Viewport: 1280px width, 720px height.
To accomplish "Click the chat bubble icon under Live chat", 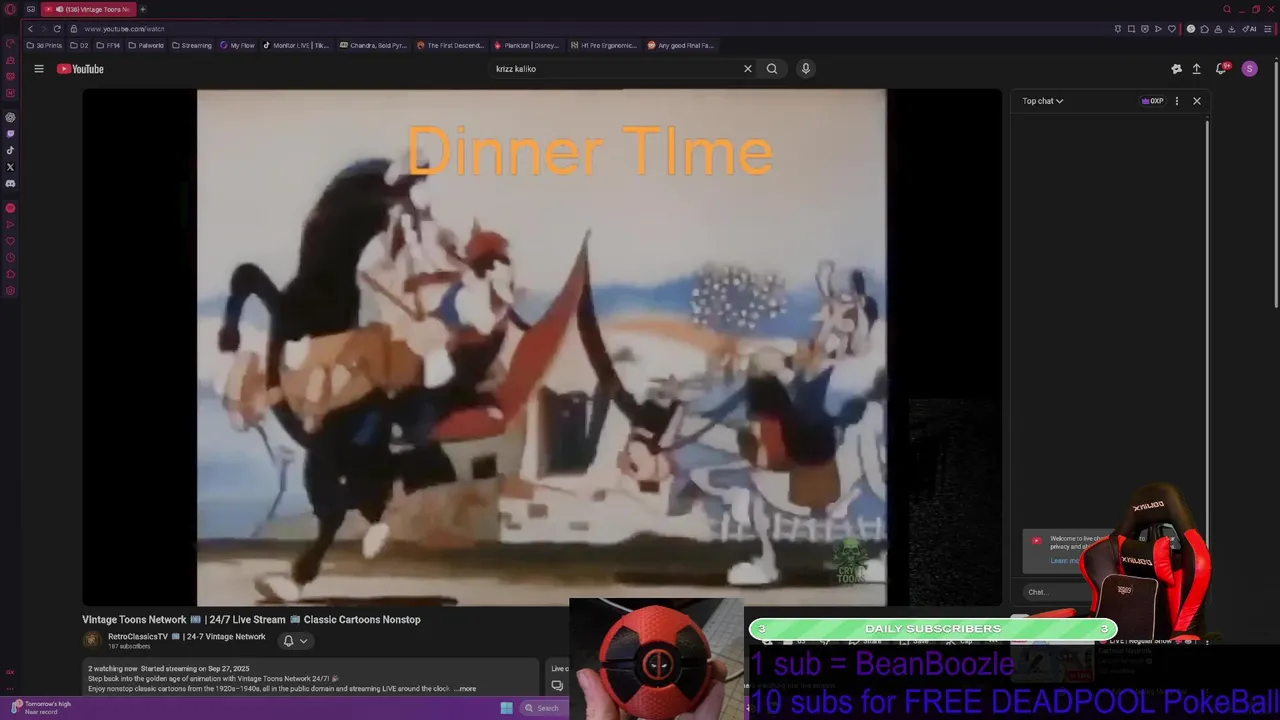I will click(x=557, y=686).
